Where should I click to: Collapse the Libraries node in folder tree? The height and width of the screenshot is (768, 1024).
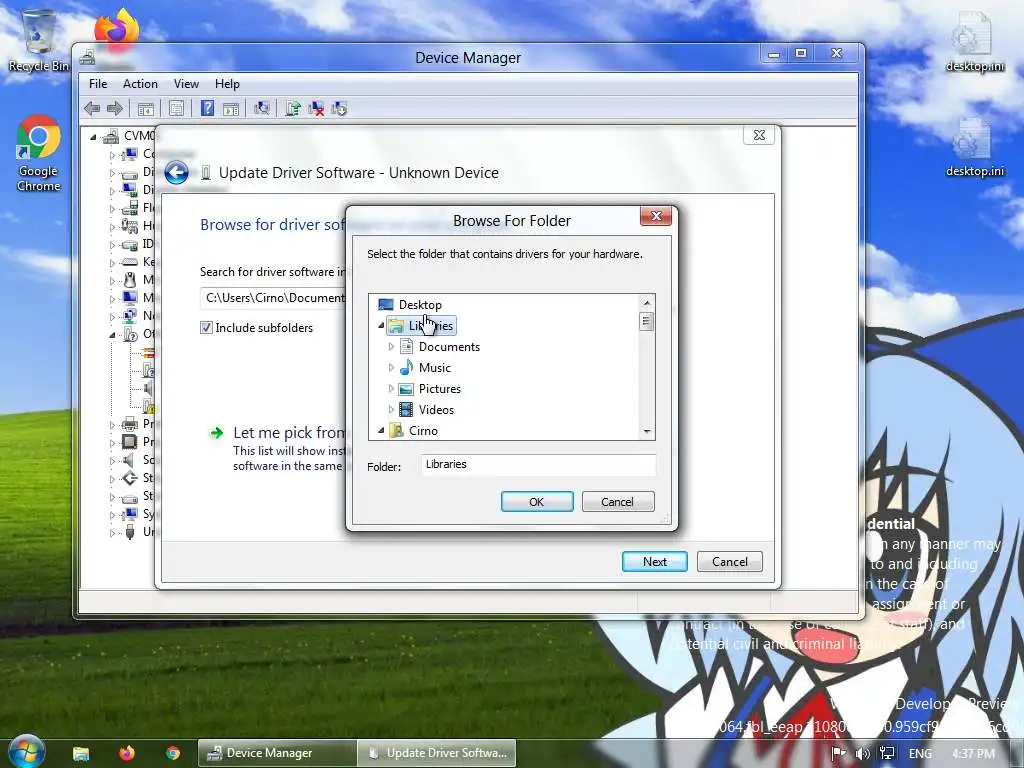pos(381,325)
